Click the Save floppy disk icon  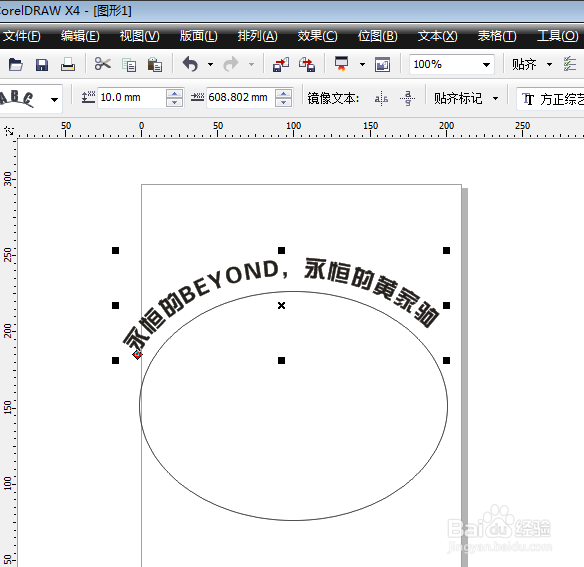(42, 64)
